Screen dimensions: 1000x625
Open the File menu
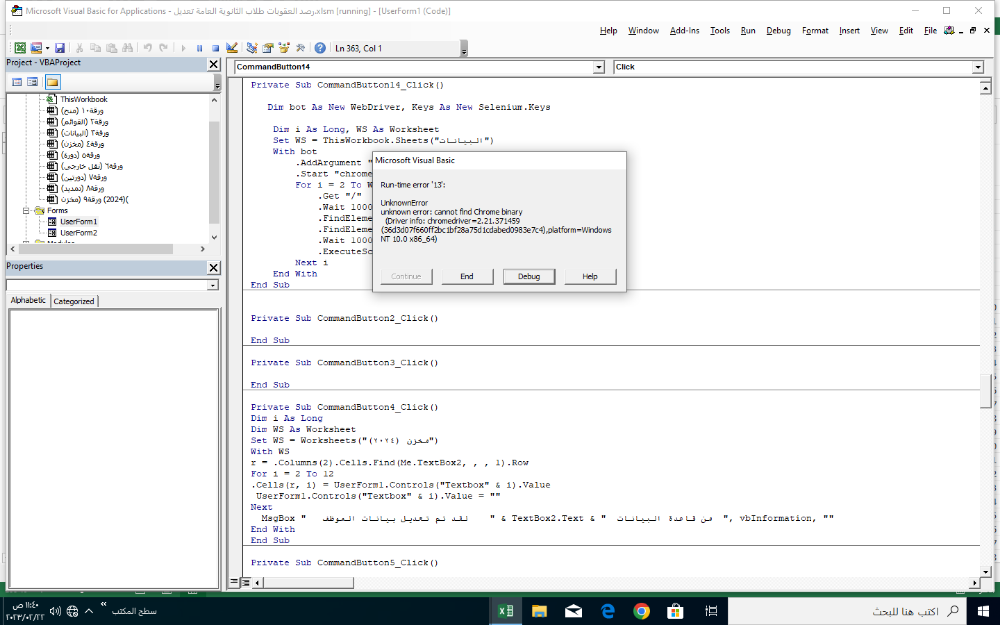coord(930,30)
